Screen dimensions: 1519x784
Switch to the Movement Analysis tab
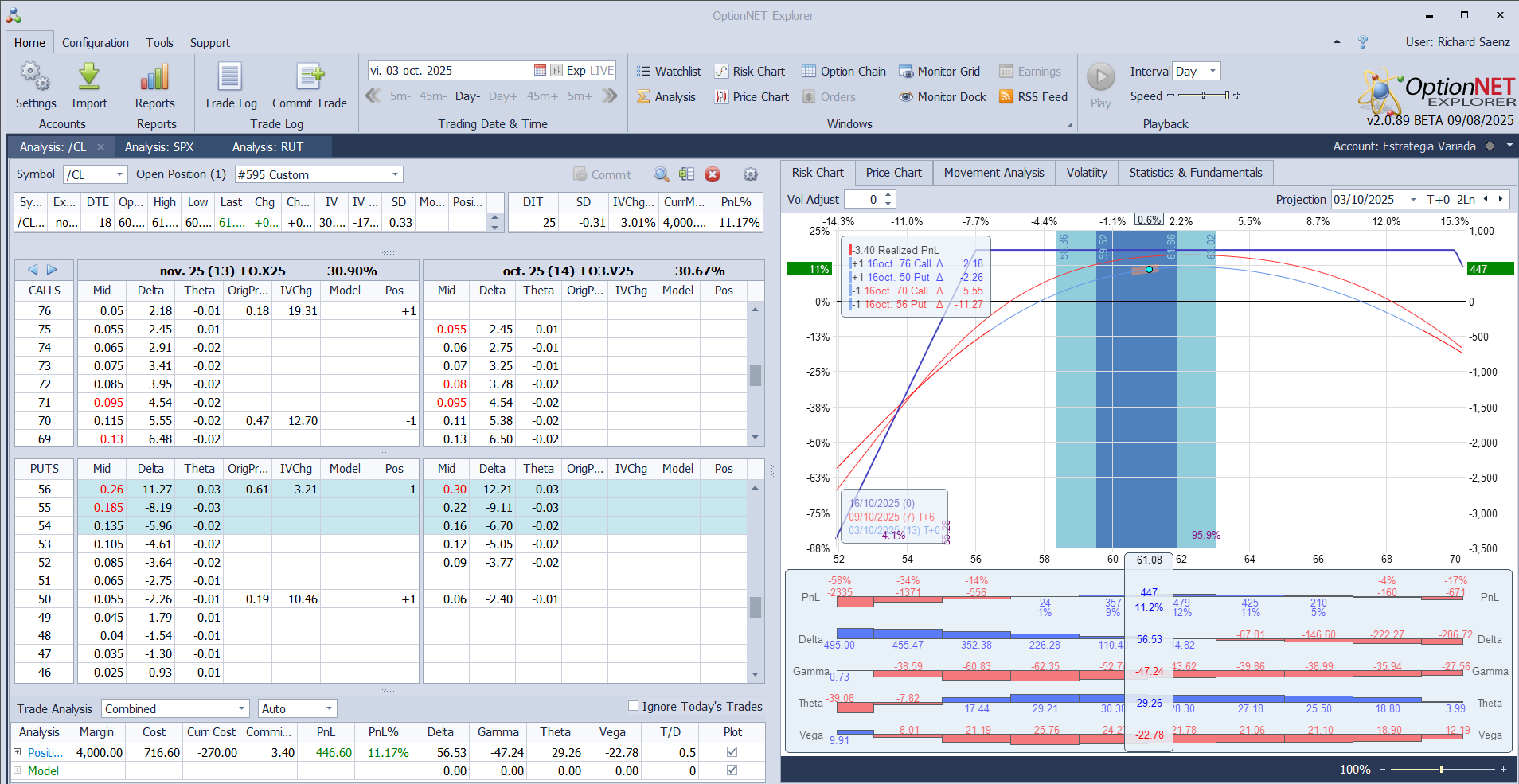click(x=994, y=173)
